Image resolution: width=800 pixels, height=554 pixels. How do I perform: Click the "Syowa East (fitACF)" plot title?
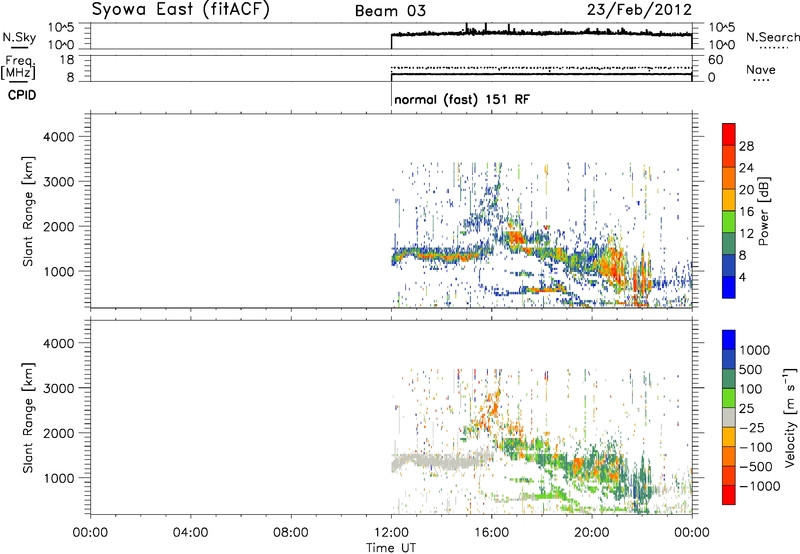[180, 10]
